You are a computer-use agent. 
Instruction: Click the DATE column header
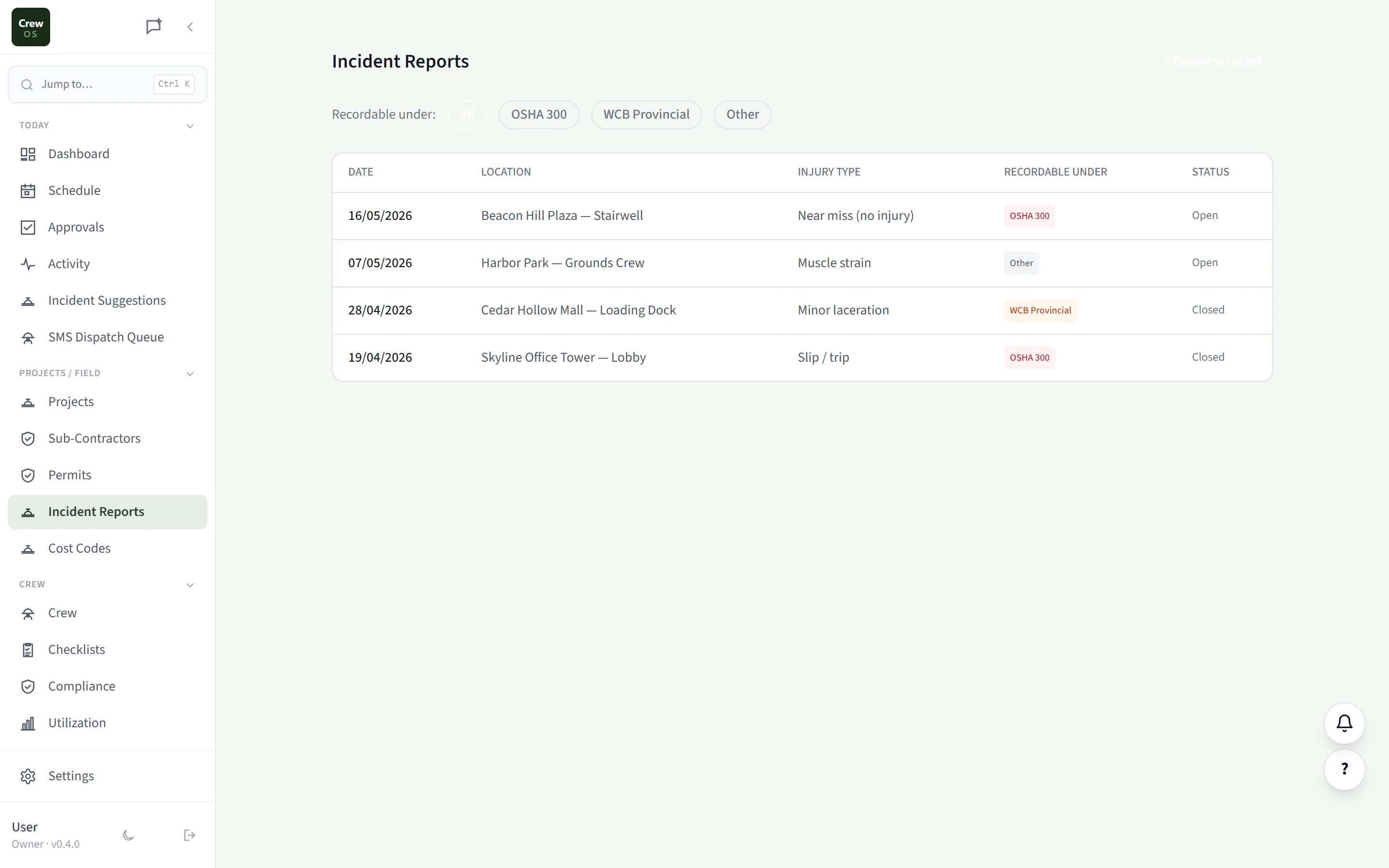click(360, 172)
